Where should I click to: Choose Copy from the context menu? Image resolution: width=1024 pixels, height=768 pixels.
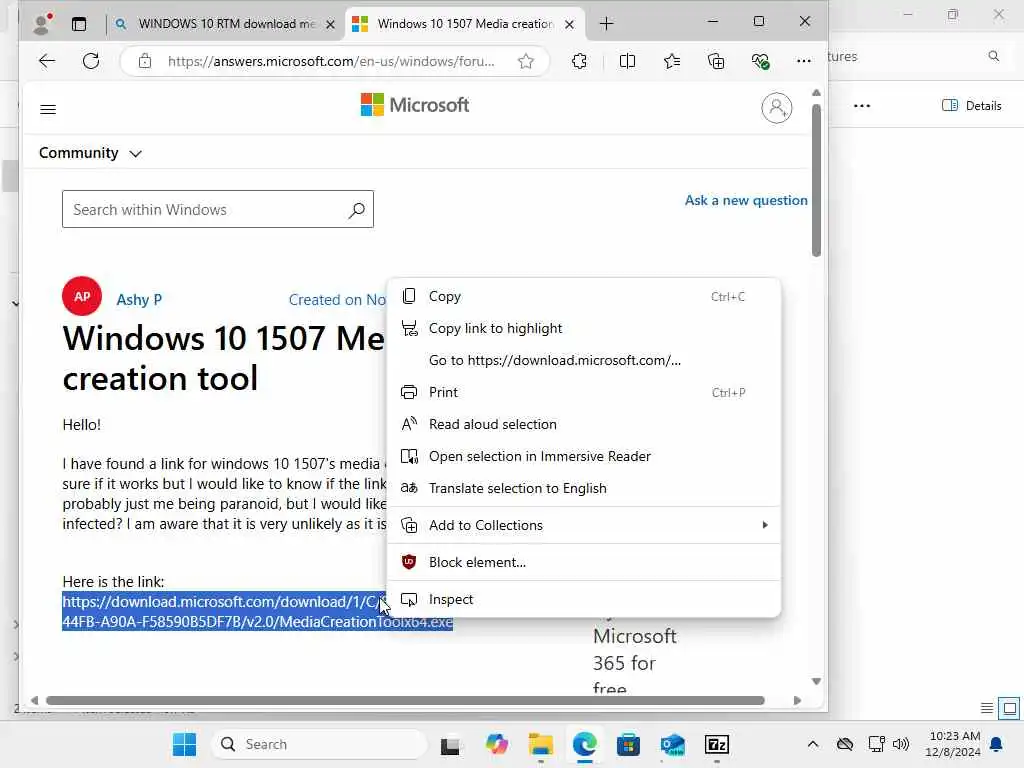(584, 296)
